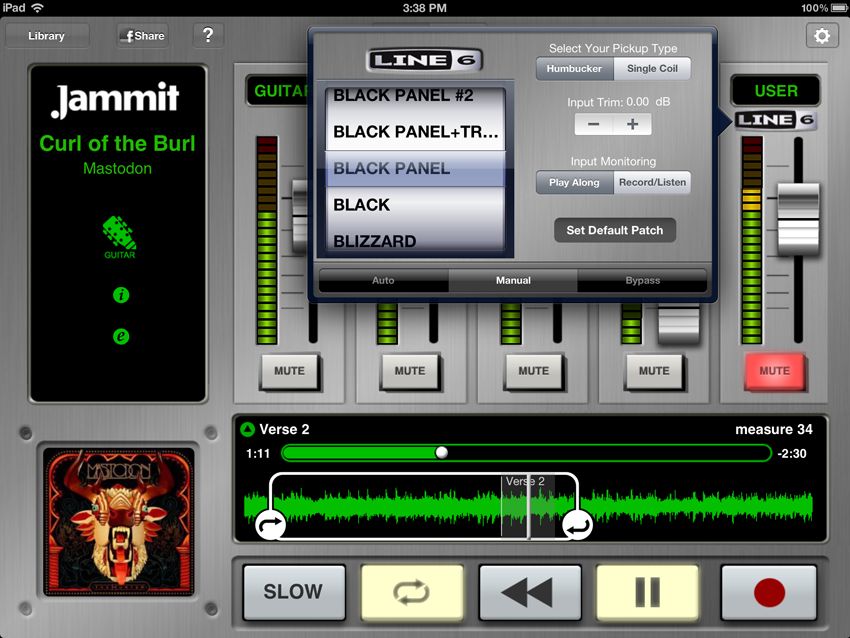Increase input trim with plus button
Image resolution: width=850 pixels, height=638 pixels.
point(632,124)
